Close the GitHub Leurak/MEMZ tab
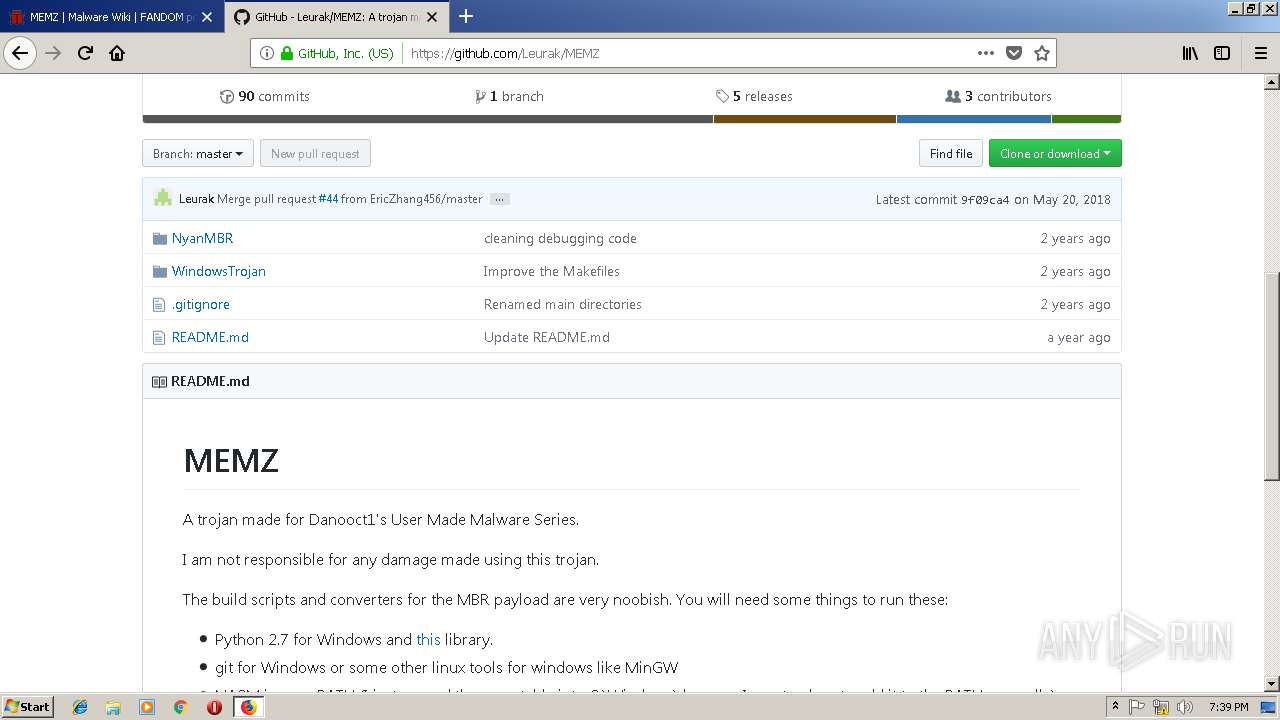The width and height of the screenshot is (1280, 720). pyautogui.click(x=432, y=17)
